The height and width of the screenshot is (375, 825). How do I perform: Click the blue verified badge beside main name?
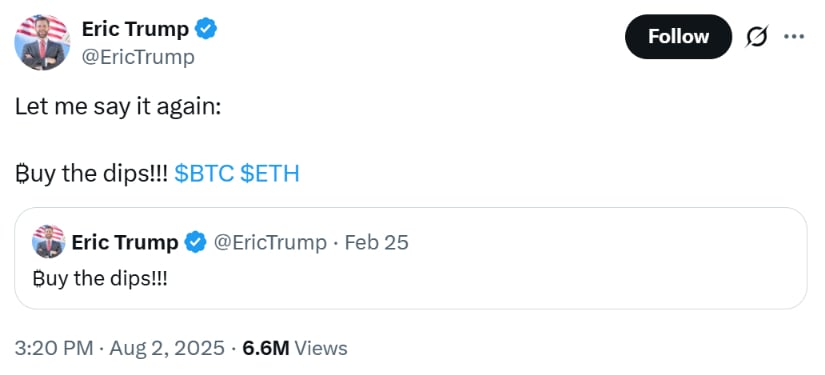point(206,29)
